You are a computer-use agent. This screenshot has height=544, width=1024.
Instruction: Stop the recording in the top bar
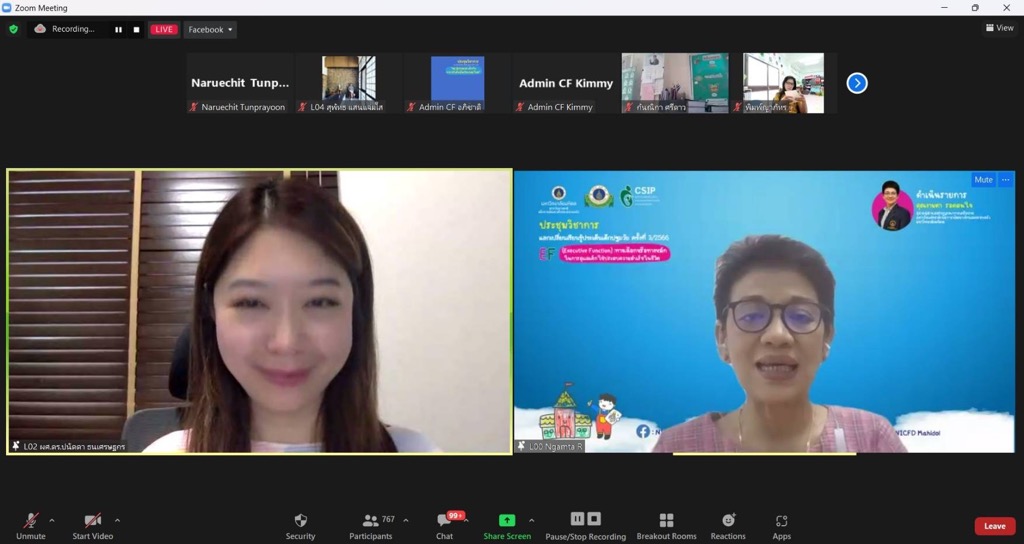click(136, 30)
